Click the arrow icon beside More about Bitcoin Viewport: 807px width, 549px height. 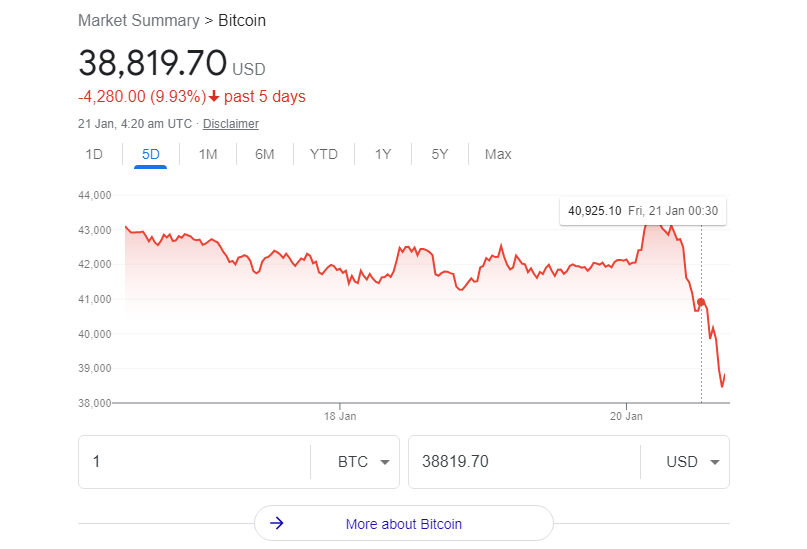(277, 523)
